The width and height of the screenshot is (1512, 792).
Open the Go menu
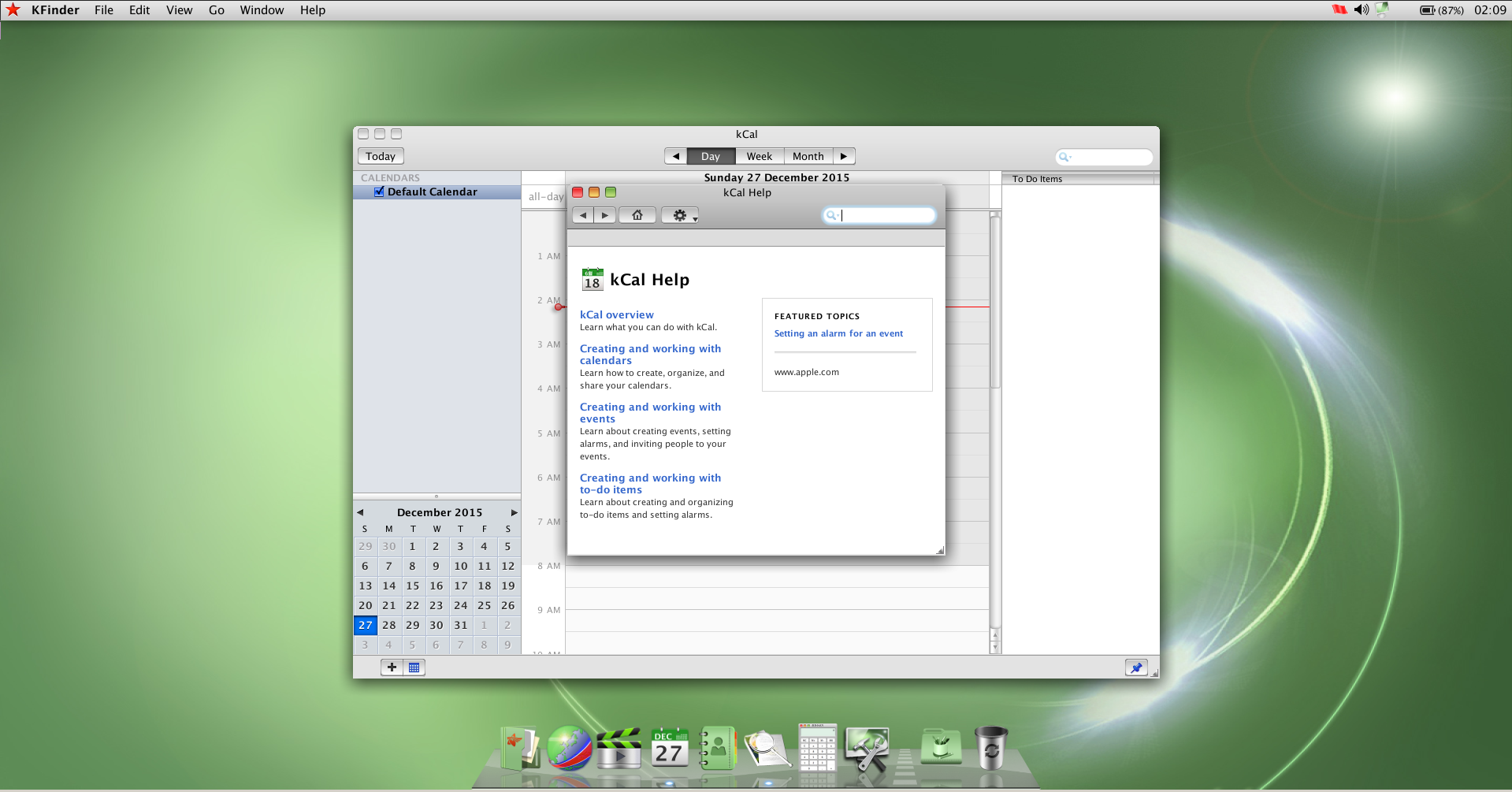pyautogui.click(x=217, y=10)
